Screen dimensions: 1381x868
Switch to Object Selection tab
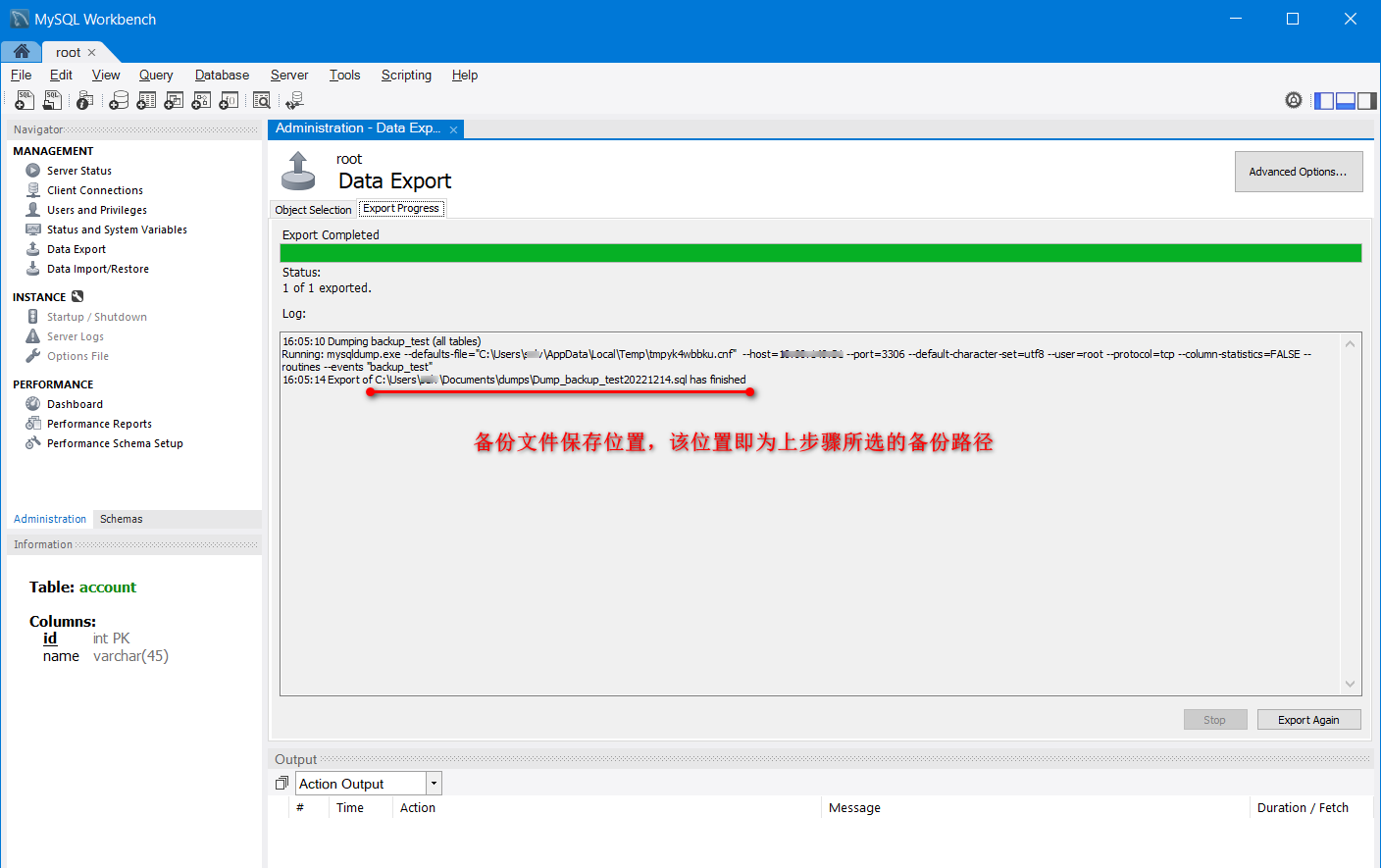(x=313, y=210)
